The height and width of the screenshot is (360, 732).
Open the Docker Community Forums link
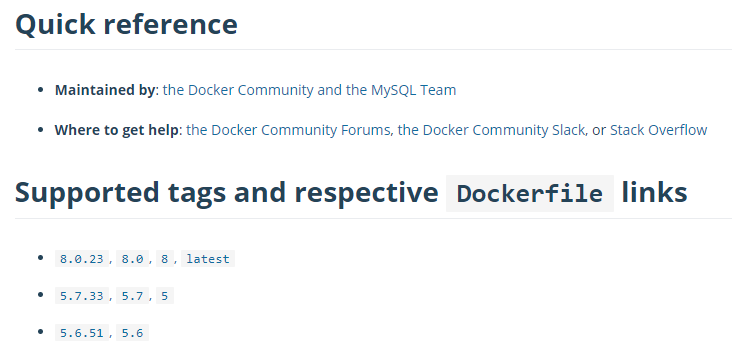coord(288,130)
